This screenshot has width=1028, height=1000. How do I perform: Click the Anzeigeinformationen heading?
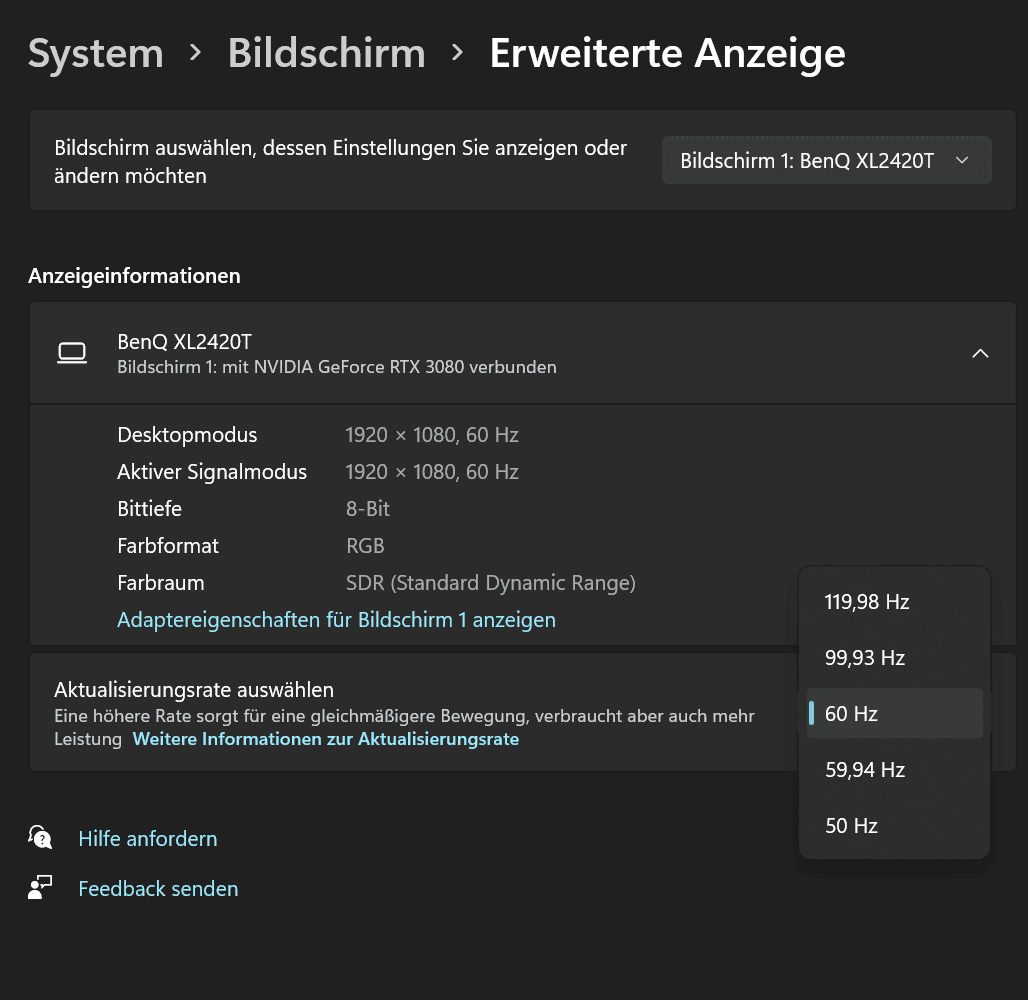click(134, 276)
